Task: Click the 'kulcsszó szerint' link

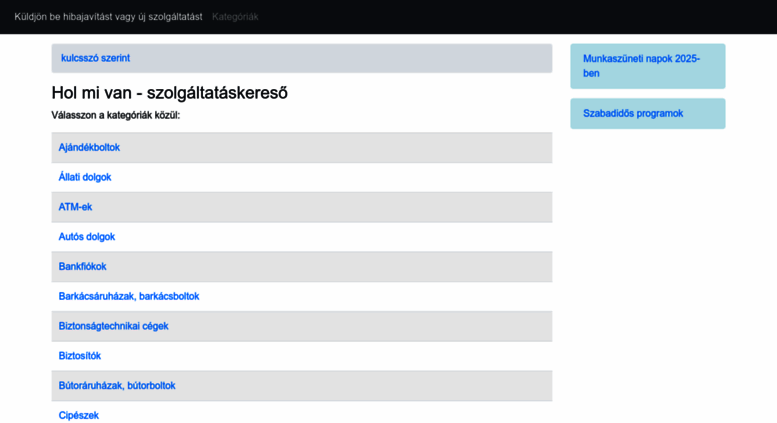Action: click(95, 58)
